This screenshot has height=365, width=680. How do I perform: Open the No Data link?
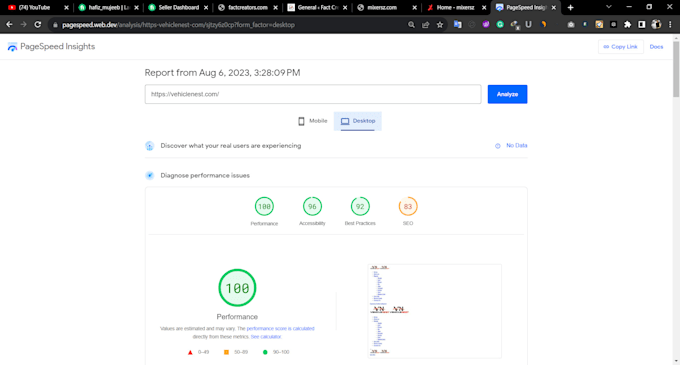(x=517, y=146)
